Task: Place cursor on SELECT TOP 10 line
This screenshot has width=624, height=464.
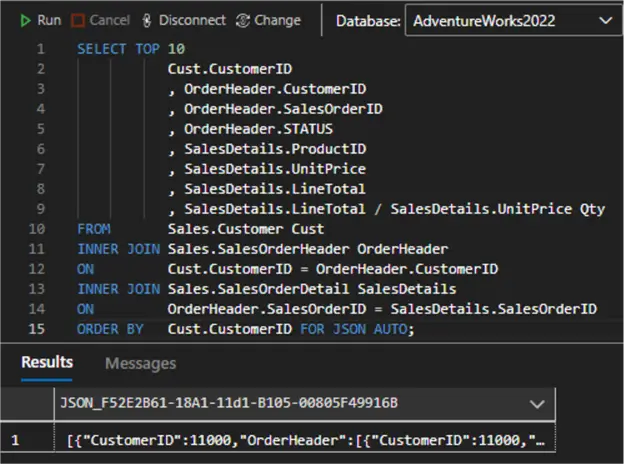Action: click(131, 49)
